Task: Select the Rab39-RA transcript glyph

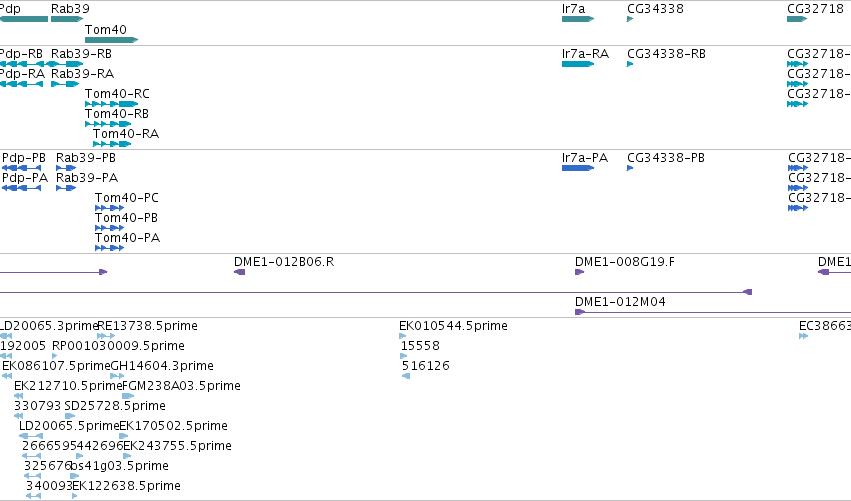Action: 65,84
